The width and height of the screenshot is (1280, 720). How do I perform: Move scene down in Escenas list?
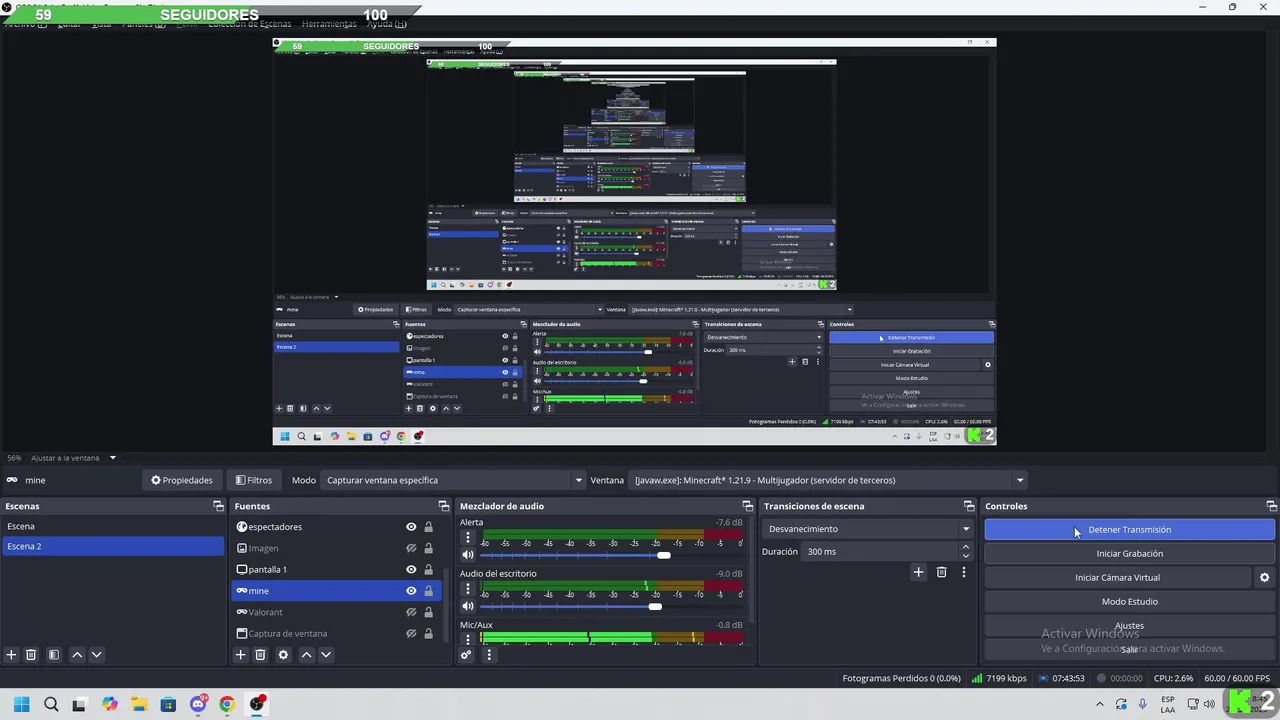pyautogui.click(x=96, y=655)
